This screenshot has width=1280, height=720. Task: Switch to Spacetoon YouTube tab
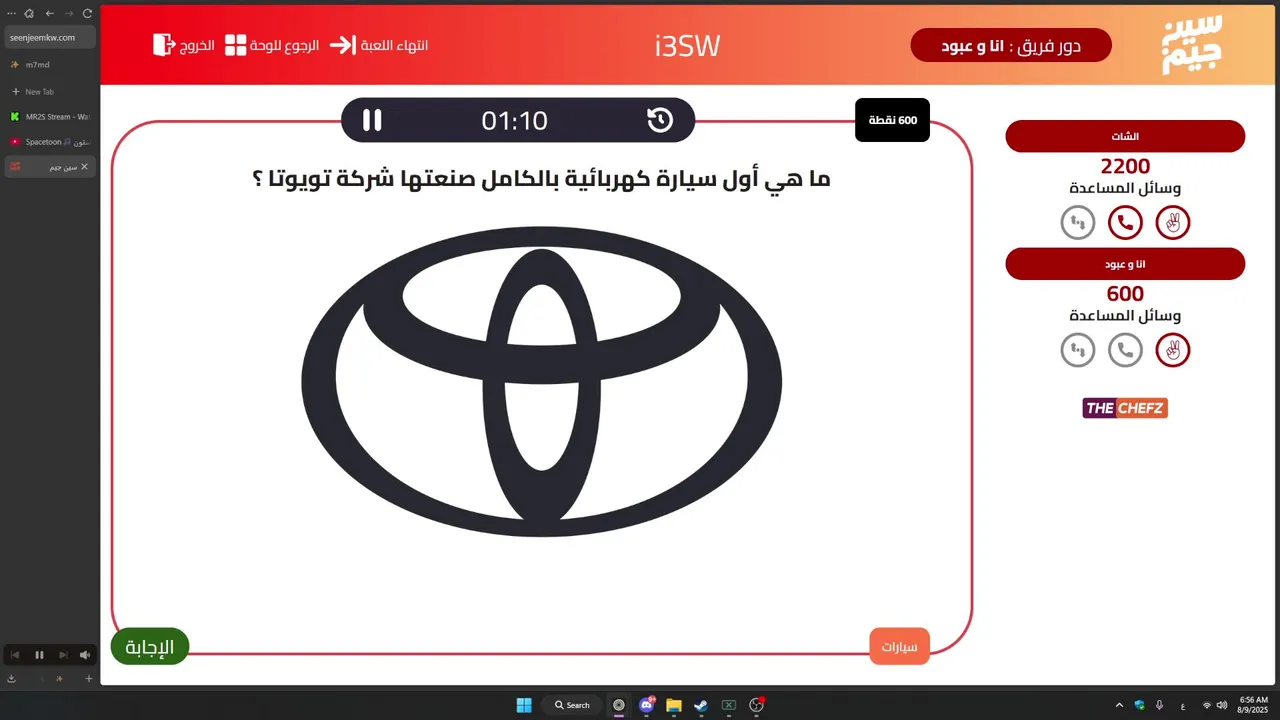click(50, 142)
